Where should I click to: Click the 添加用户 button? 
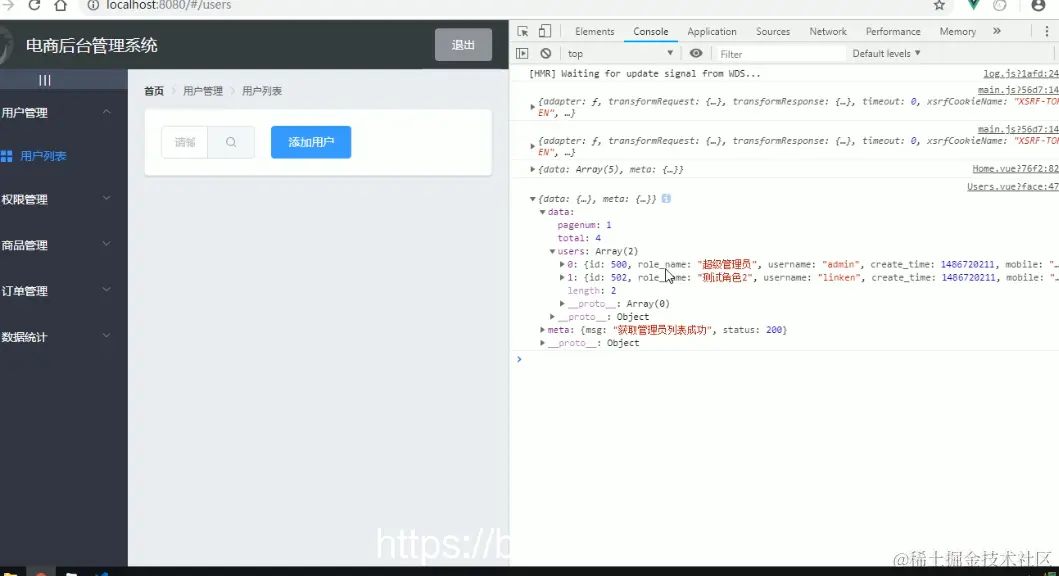311,142
